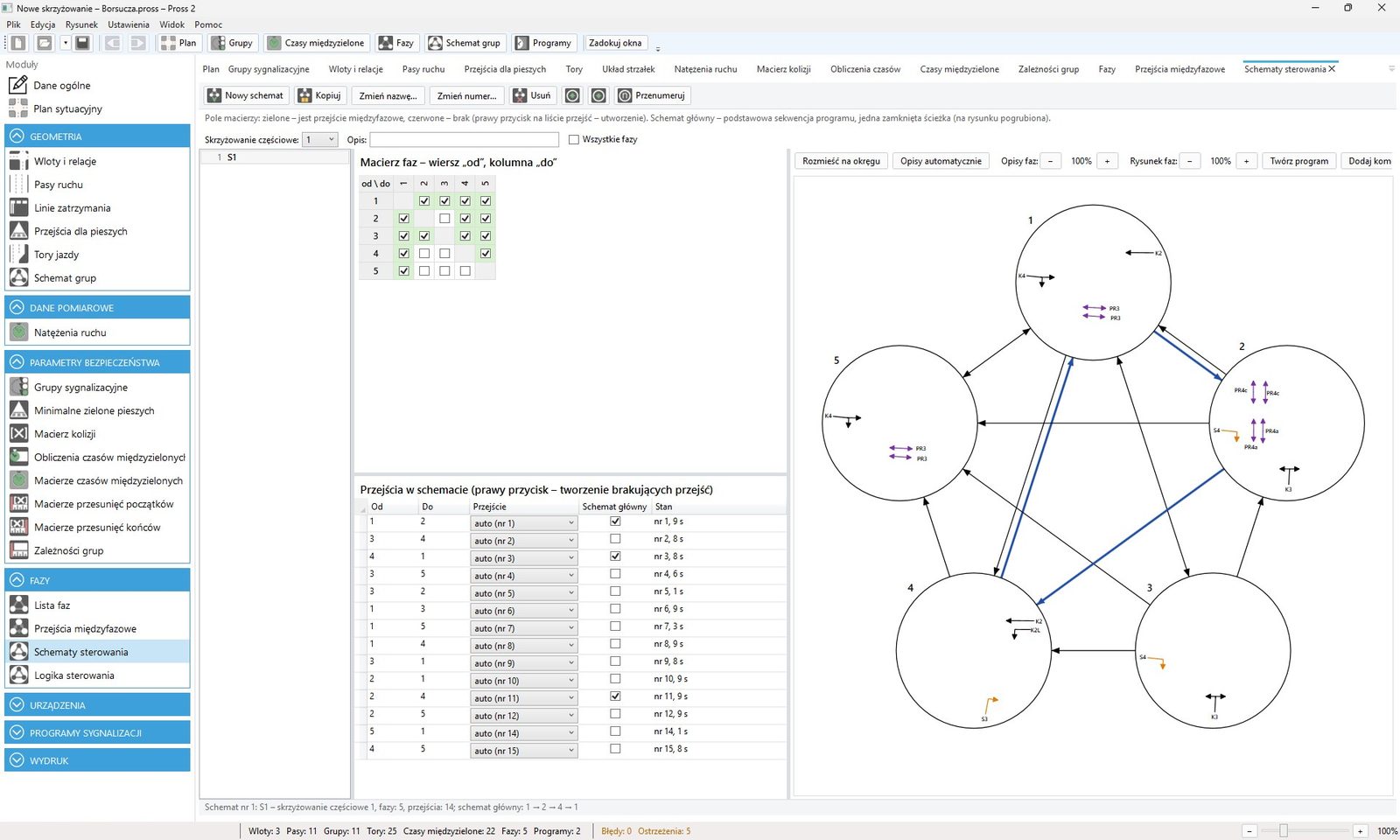Switch to the Macierz kolizji tab
1400x840 pixels.
pos(783,69)
